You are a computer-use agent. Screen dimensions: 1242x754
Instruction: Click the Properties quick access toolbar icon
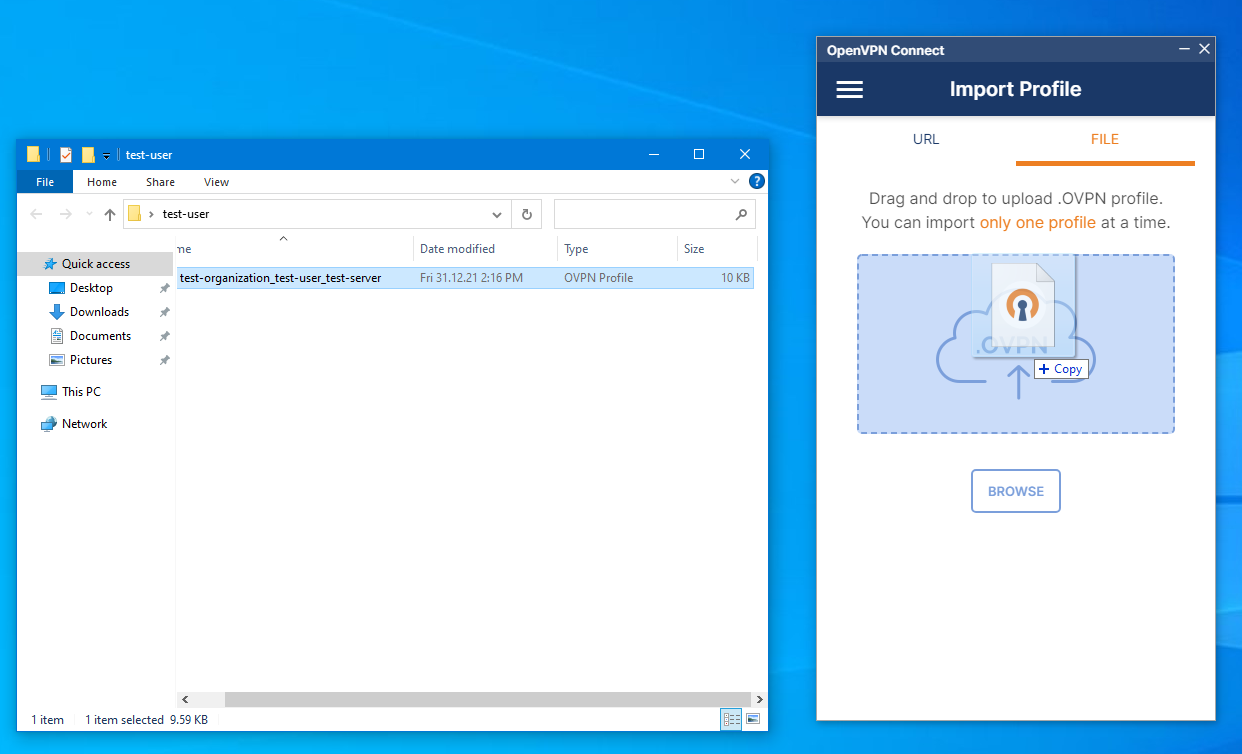click(x=66, y=155)
